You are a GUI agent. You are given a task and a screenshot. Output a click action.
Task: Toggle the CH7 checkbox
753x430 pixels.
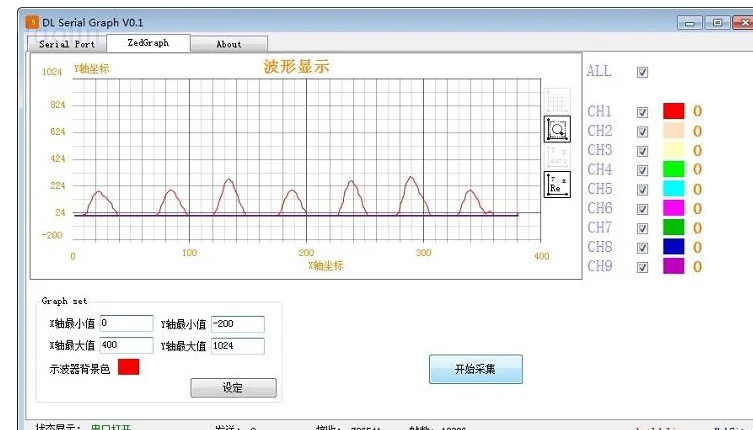click(642, 228)
